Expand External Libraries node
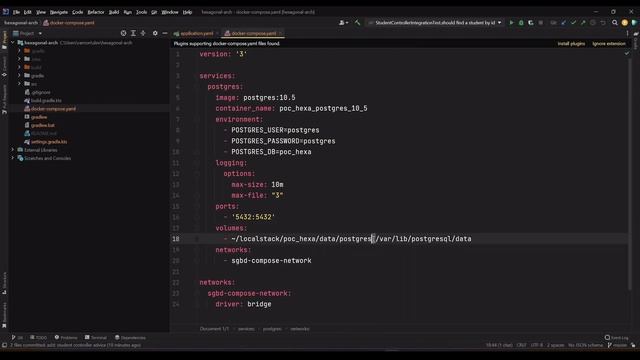The width and height of the screenshot is (640, 360). coord(13,150)
